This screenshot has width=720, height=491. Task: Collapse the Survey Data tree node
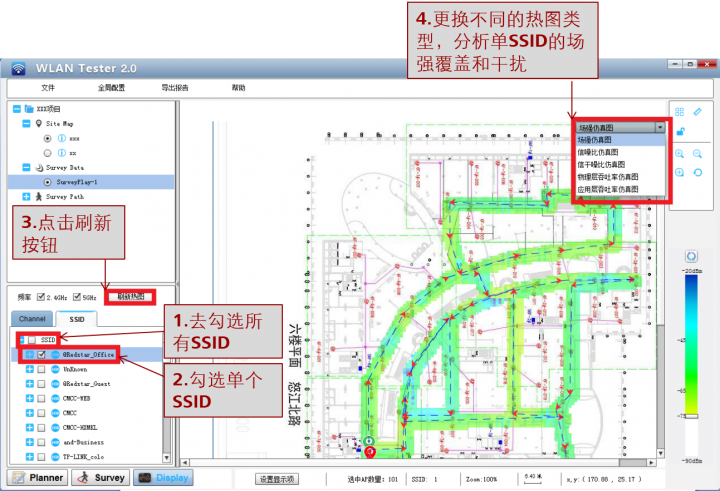[x=26, y=168]
